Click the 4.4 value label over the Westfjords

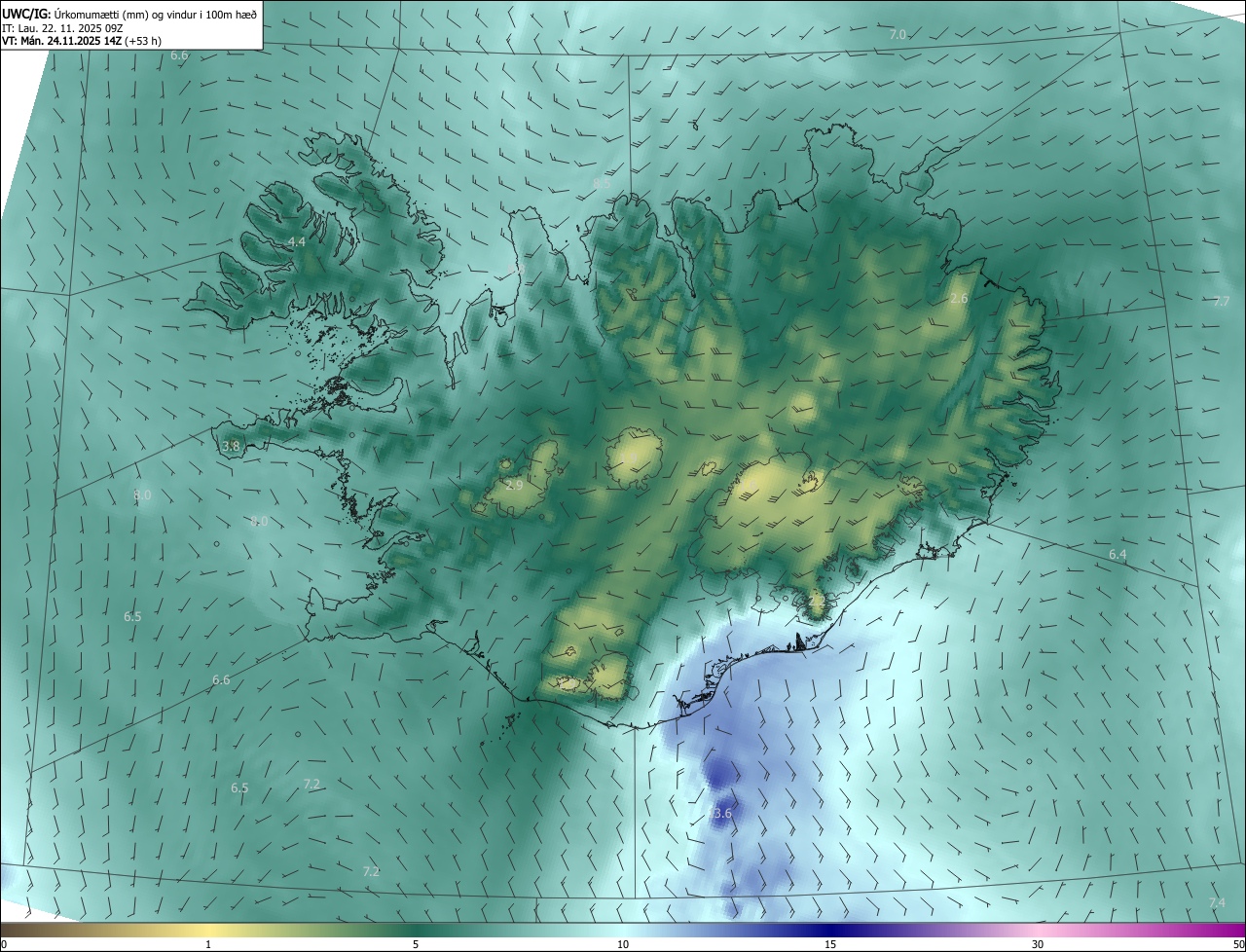(x=297, y=241)
